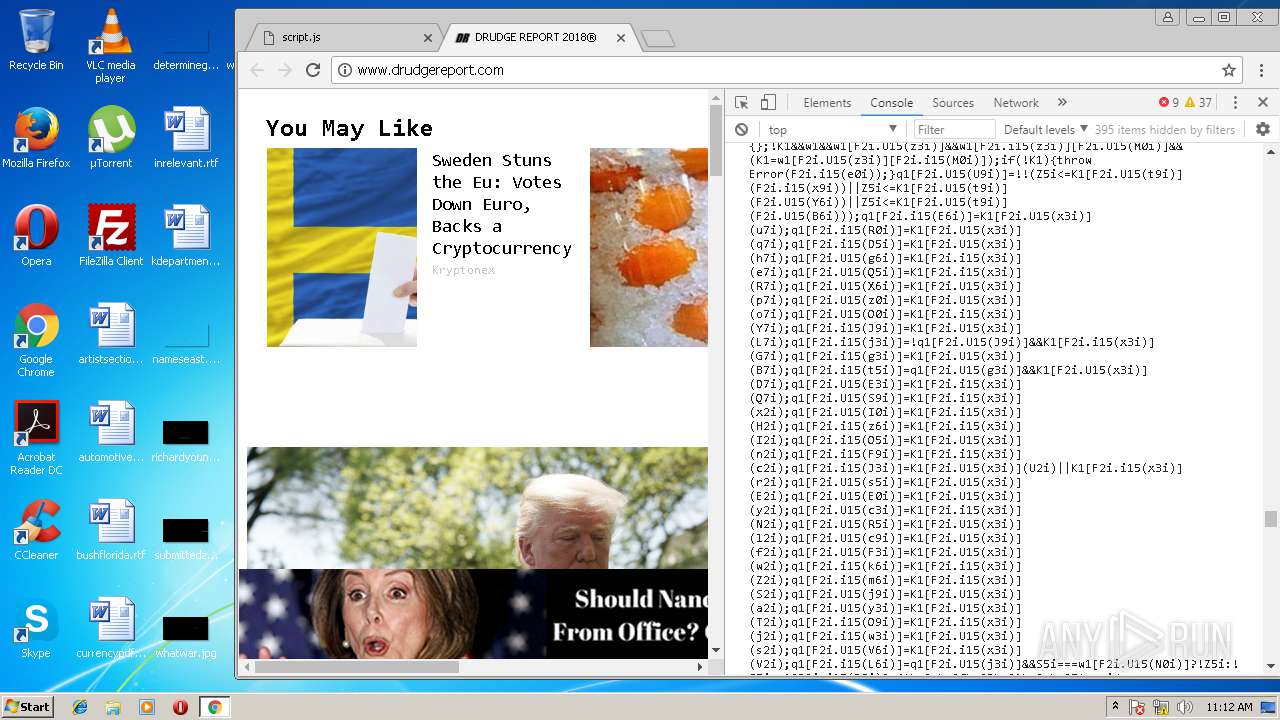
Task: Click Chrome's user profile button
Action: (1167, 17)
